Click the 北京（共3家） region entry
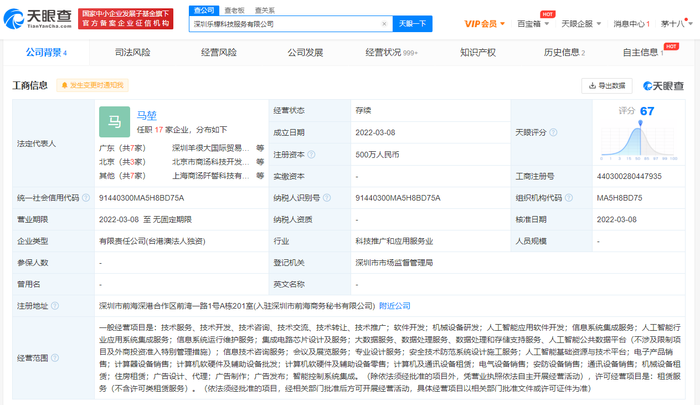 tap(122, 162)
